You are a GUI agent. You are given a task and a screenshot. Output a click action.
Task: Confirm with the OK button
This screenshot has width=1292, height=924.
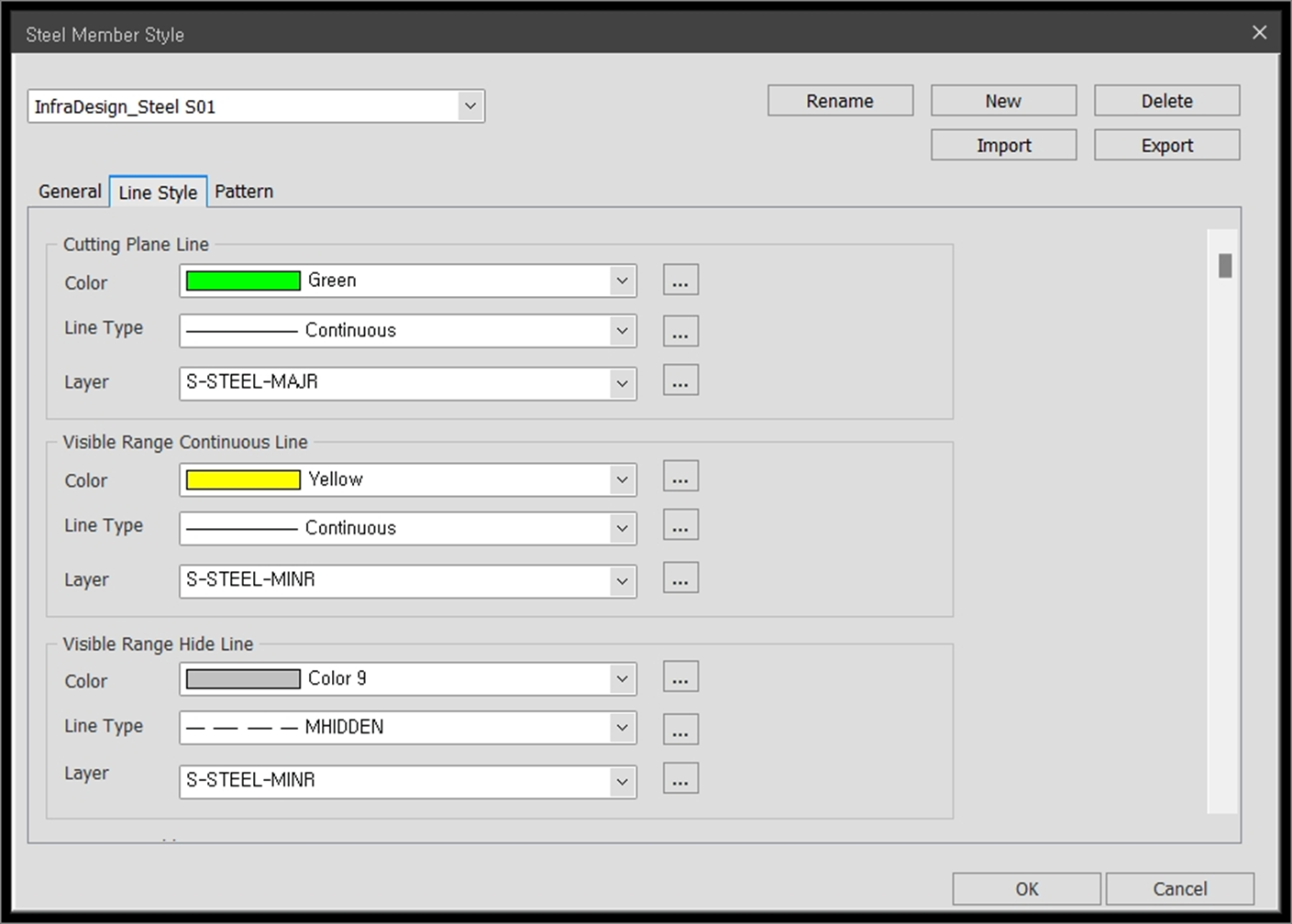tap(1027, 888)
